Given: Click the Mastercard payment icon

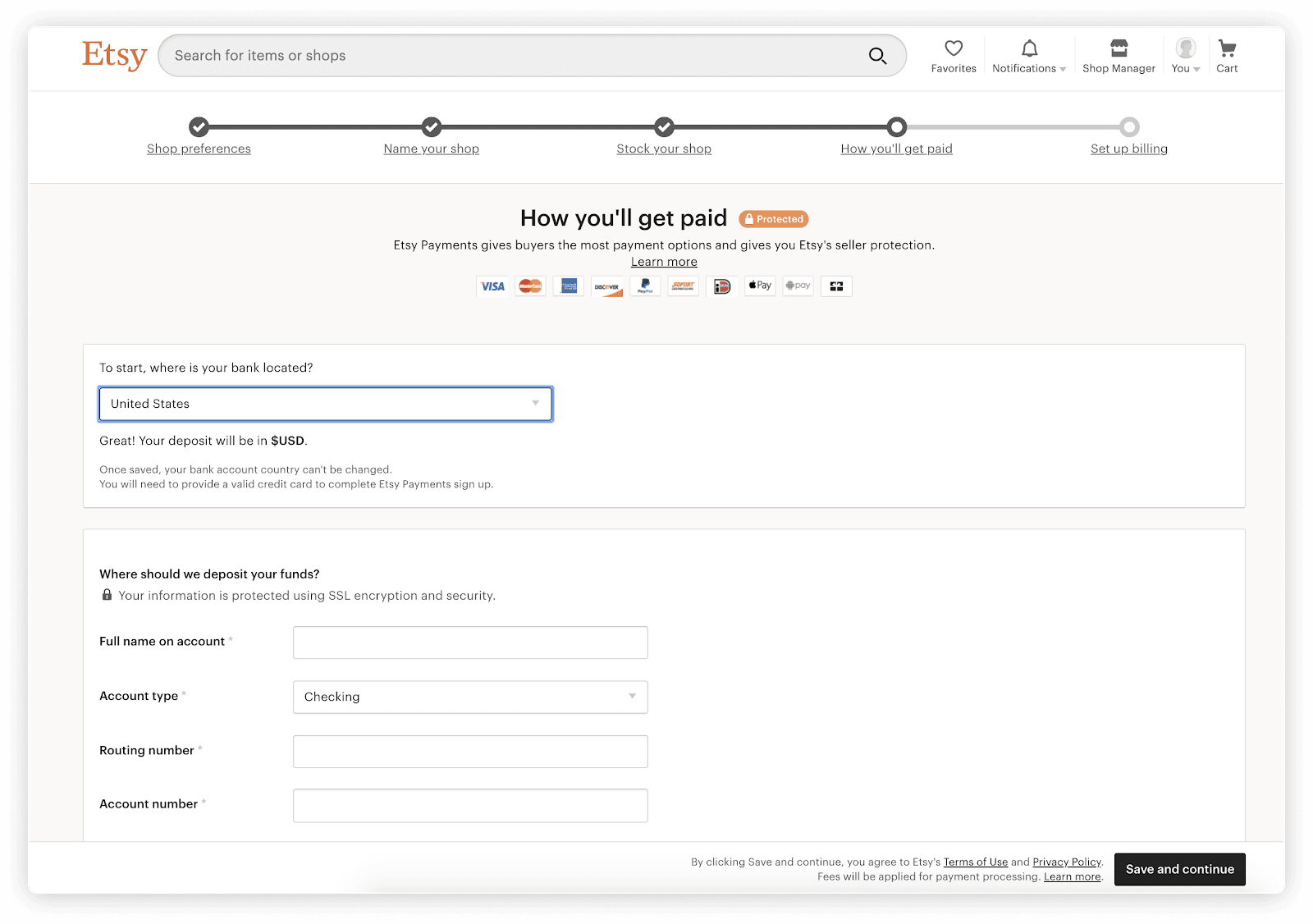Looking at the screenshot, I should click(x=530, y=286).
